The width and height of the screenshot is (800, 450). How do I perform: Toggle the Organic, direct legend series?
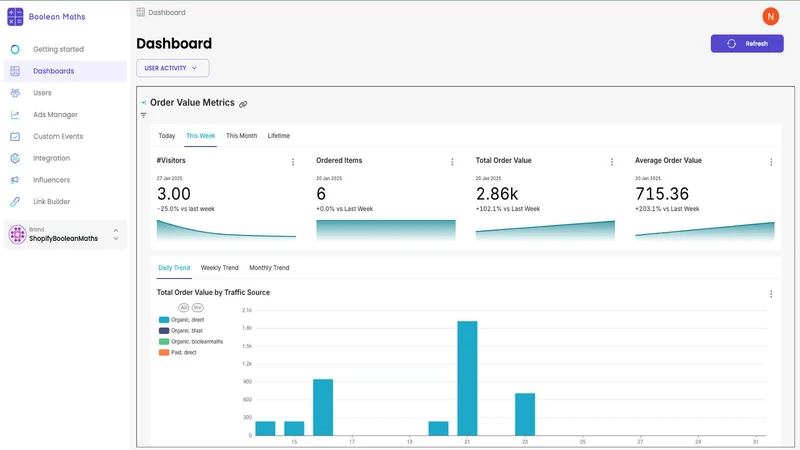click(182, 320)
